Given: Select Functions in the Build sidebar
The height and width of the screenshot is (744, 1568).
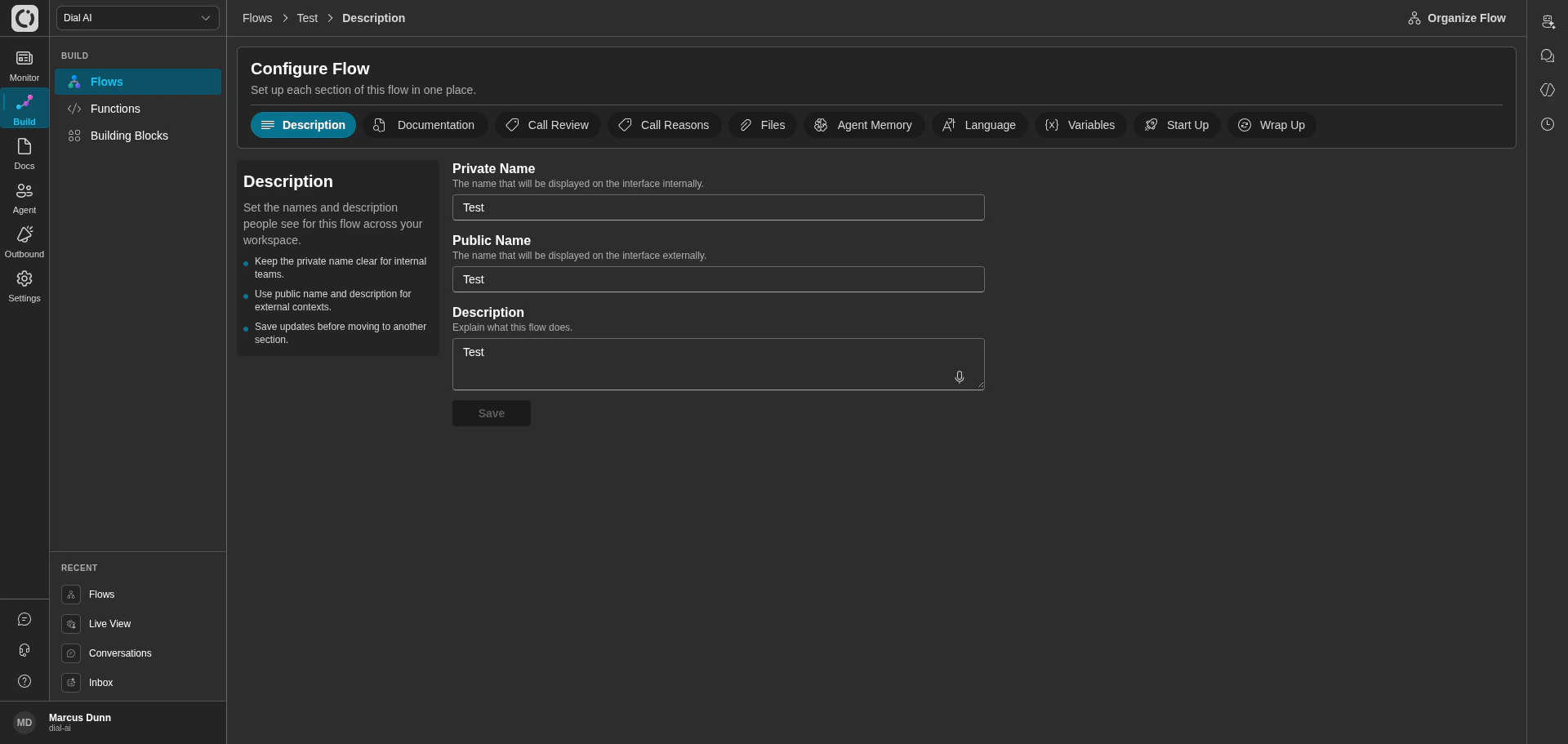Looking at the screenshot, I should coord(138,109).
